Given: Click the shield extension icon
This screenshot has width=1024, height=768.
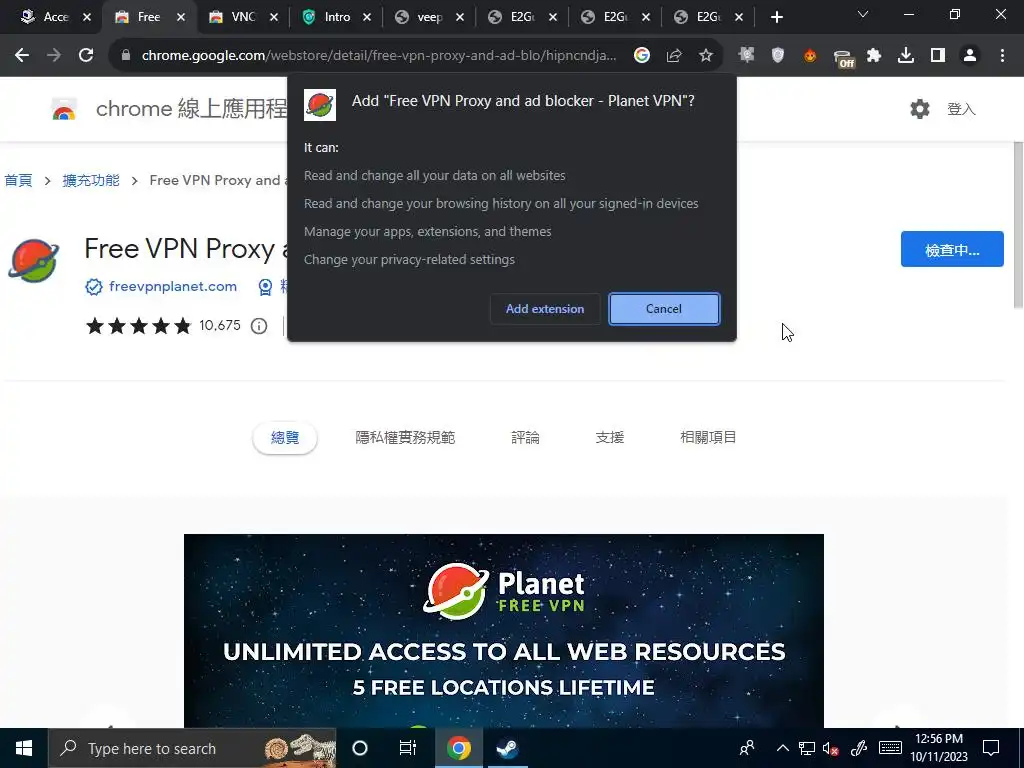Looking at the screenshot, I should tap(778, 56).
